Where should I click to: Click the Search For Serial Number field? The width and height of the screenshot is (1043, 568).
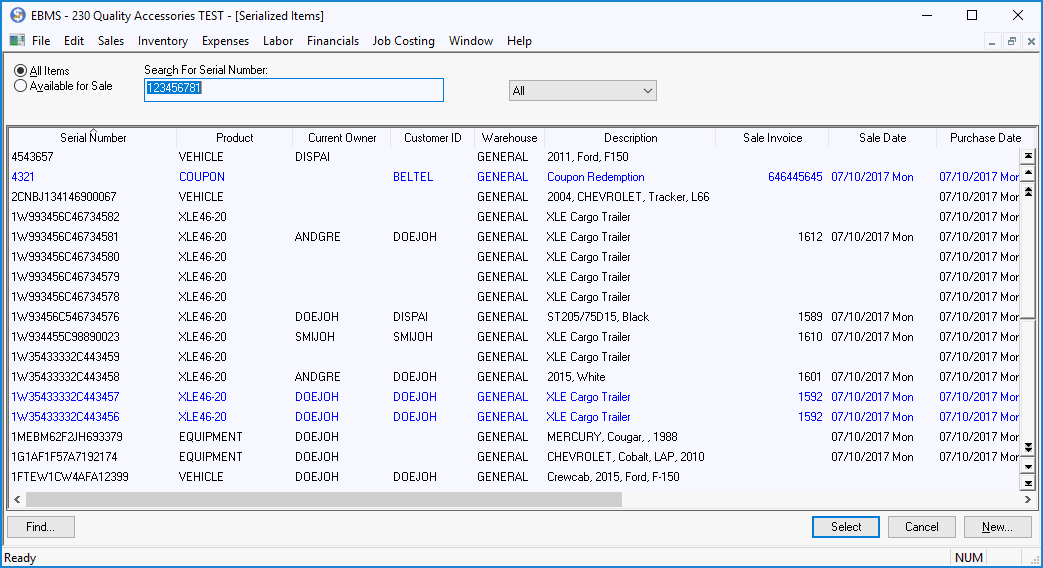coord(293,90)
